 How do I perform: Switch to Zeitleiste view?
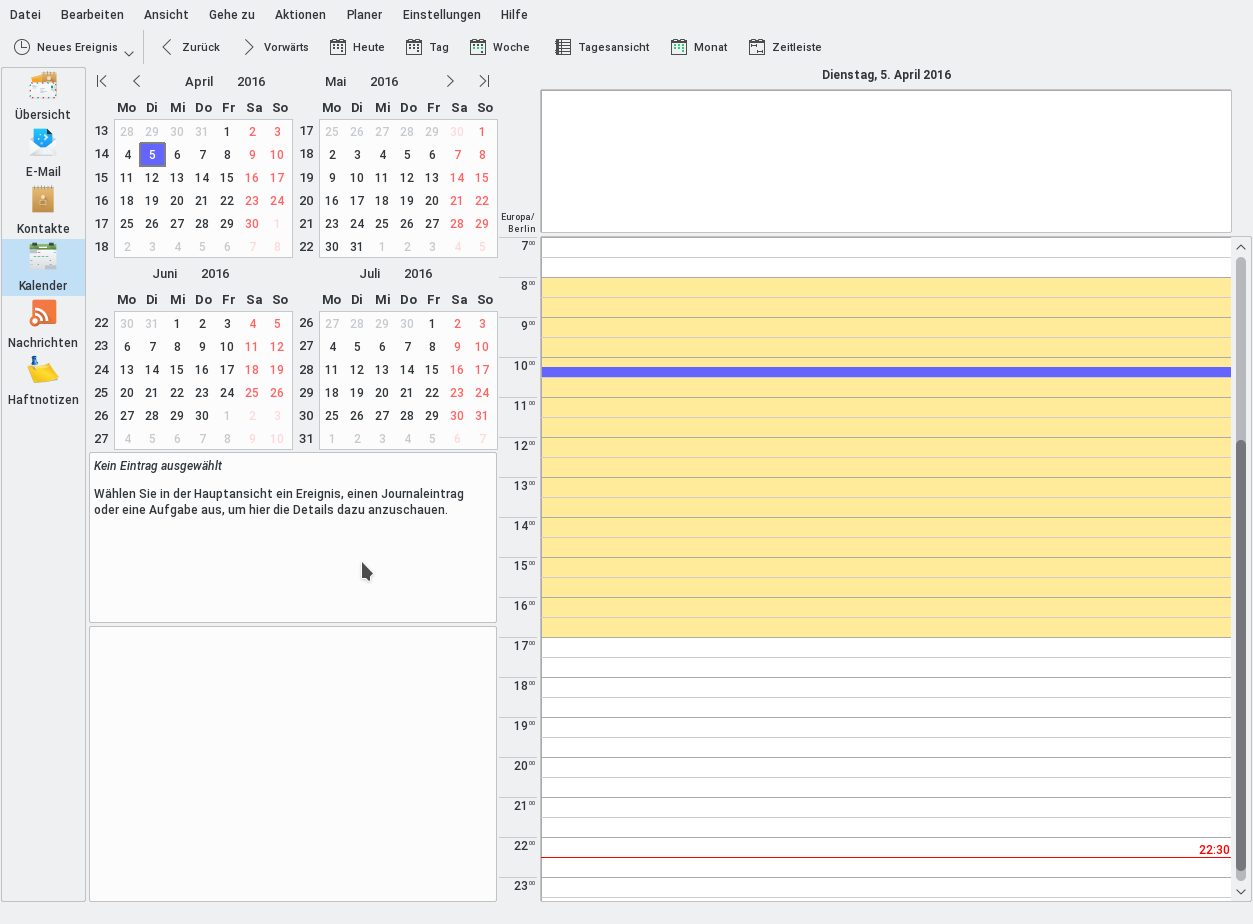(785, 47)
